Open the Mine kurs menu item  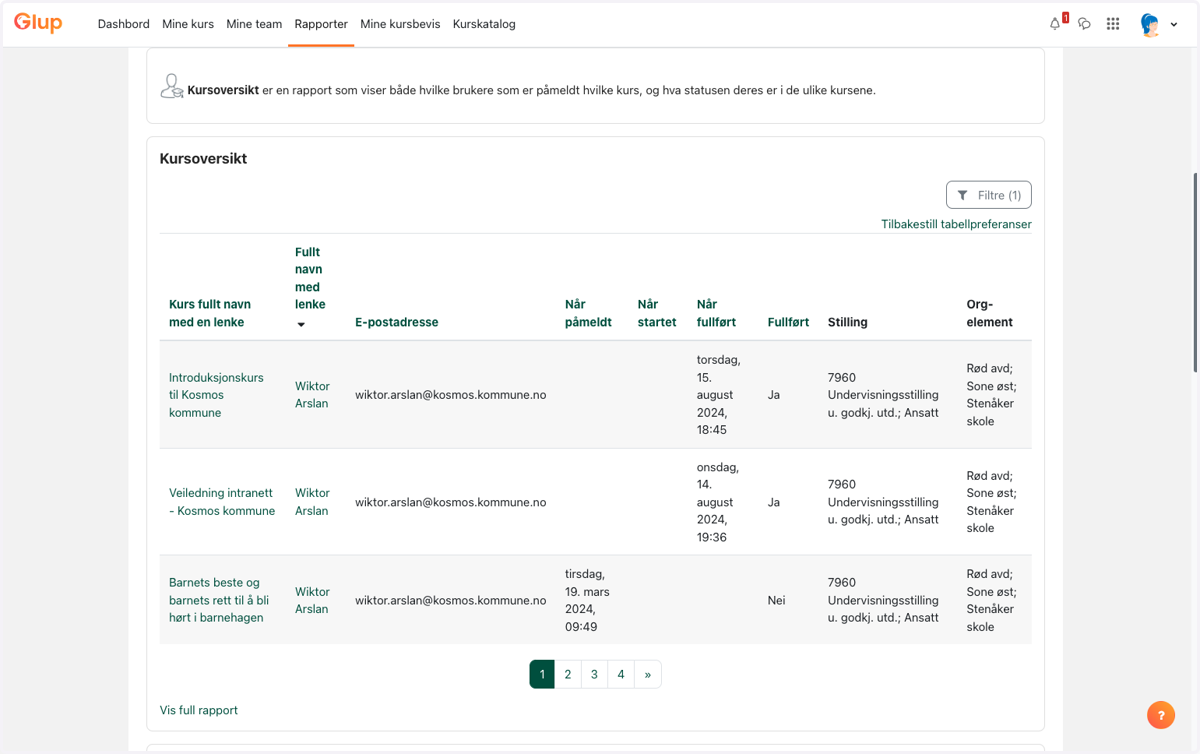click(188, 24)
